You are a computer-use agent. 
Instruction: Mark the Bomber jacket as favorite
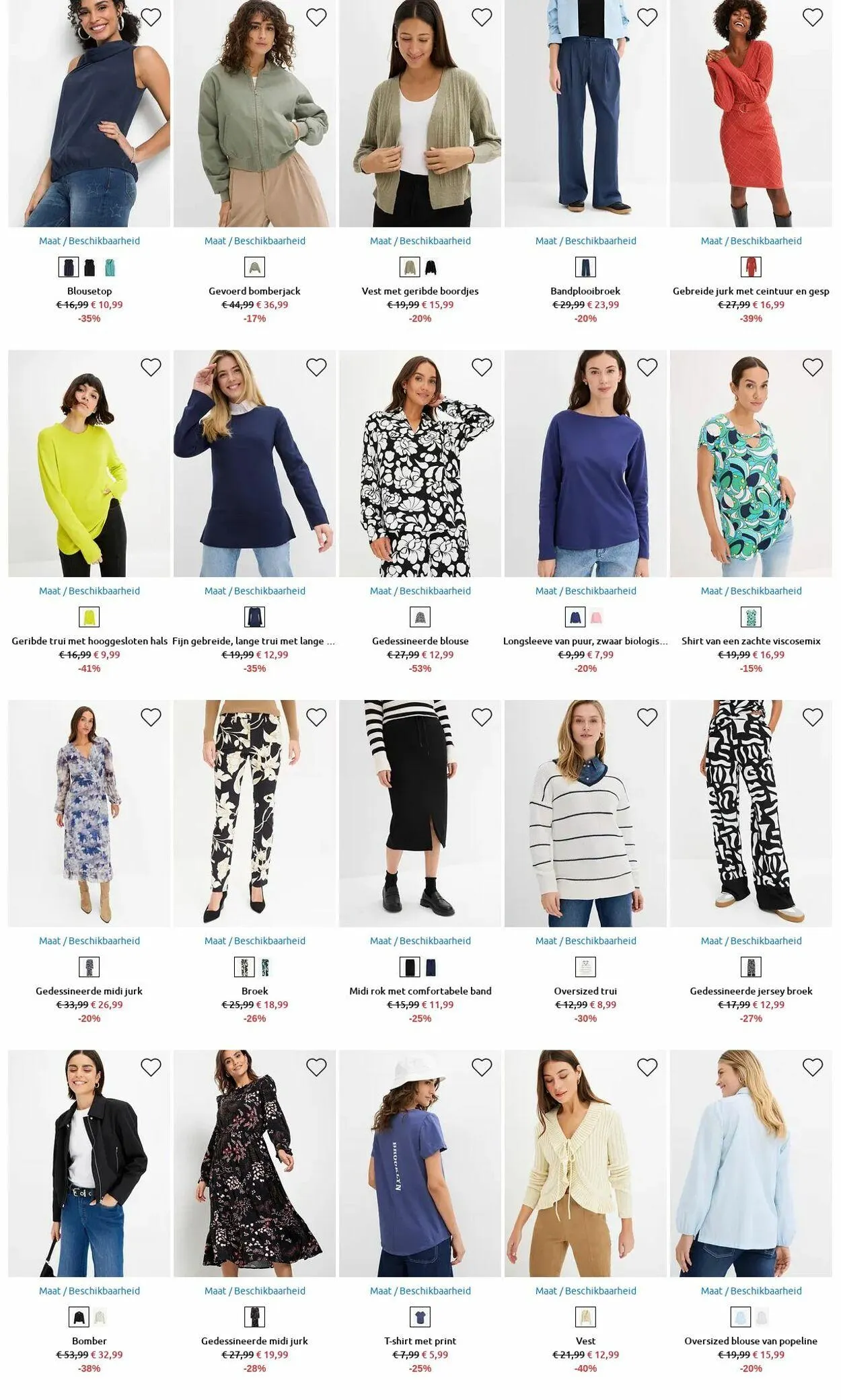[151, 1067]
